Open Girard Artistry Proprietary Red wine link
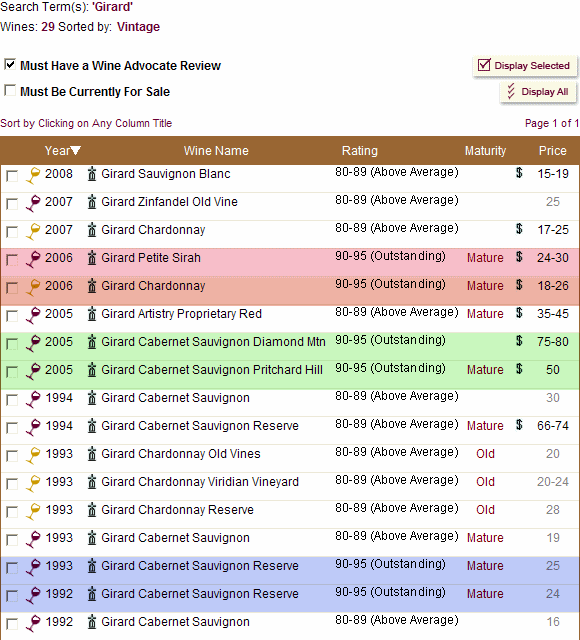 (x=181, y=314)
